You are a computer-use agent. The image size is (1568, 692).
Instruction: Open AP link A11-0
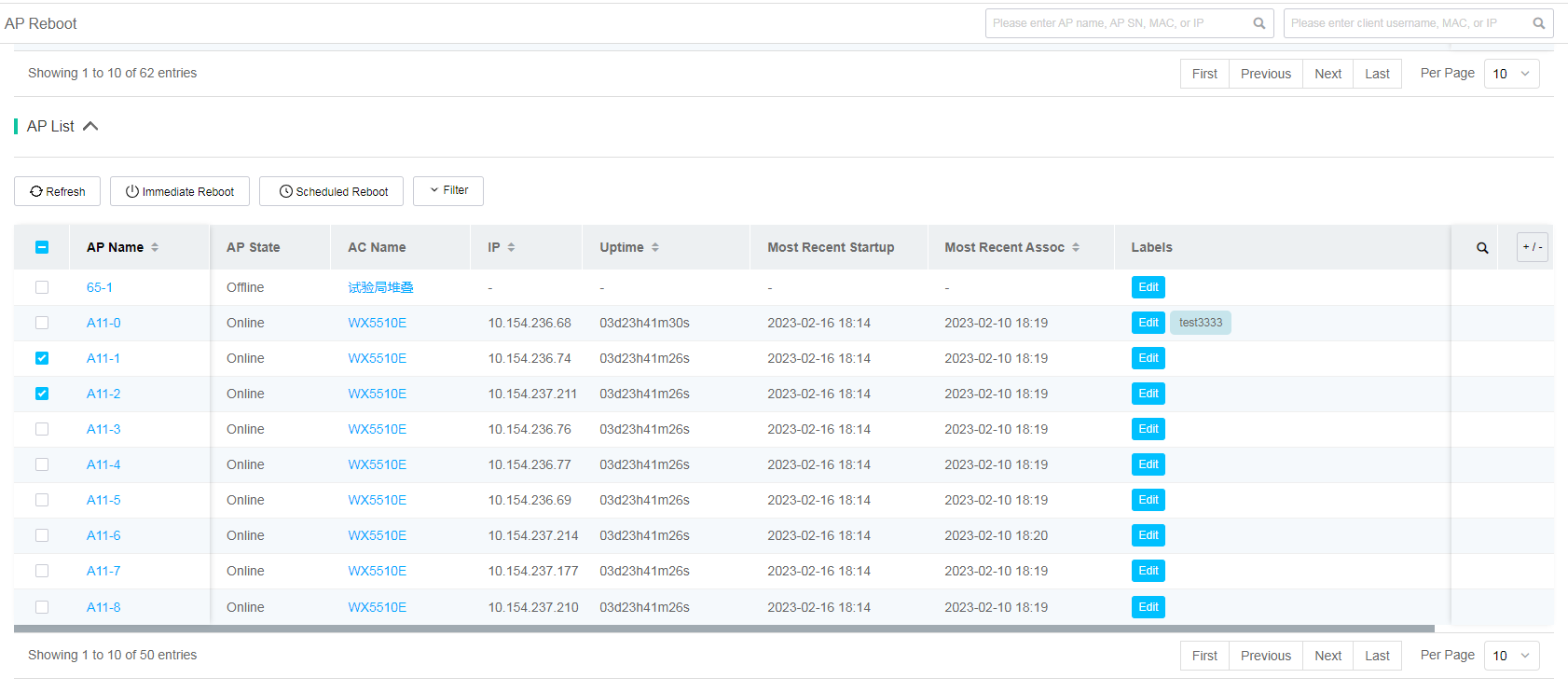point(103,323)
